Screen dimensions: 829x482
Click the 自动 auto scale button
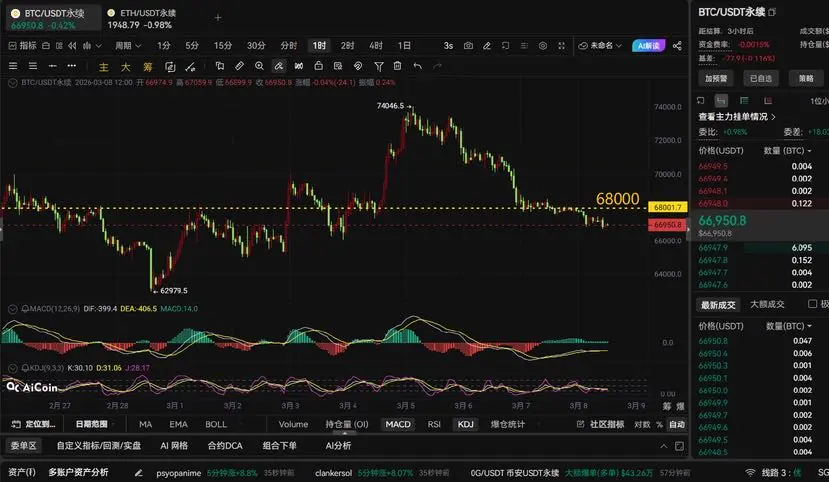(x=677, y=424)
